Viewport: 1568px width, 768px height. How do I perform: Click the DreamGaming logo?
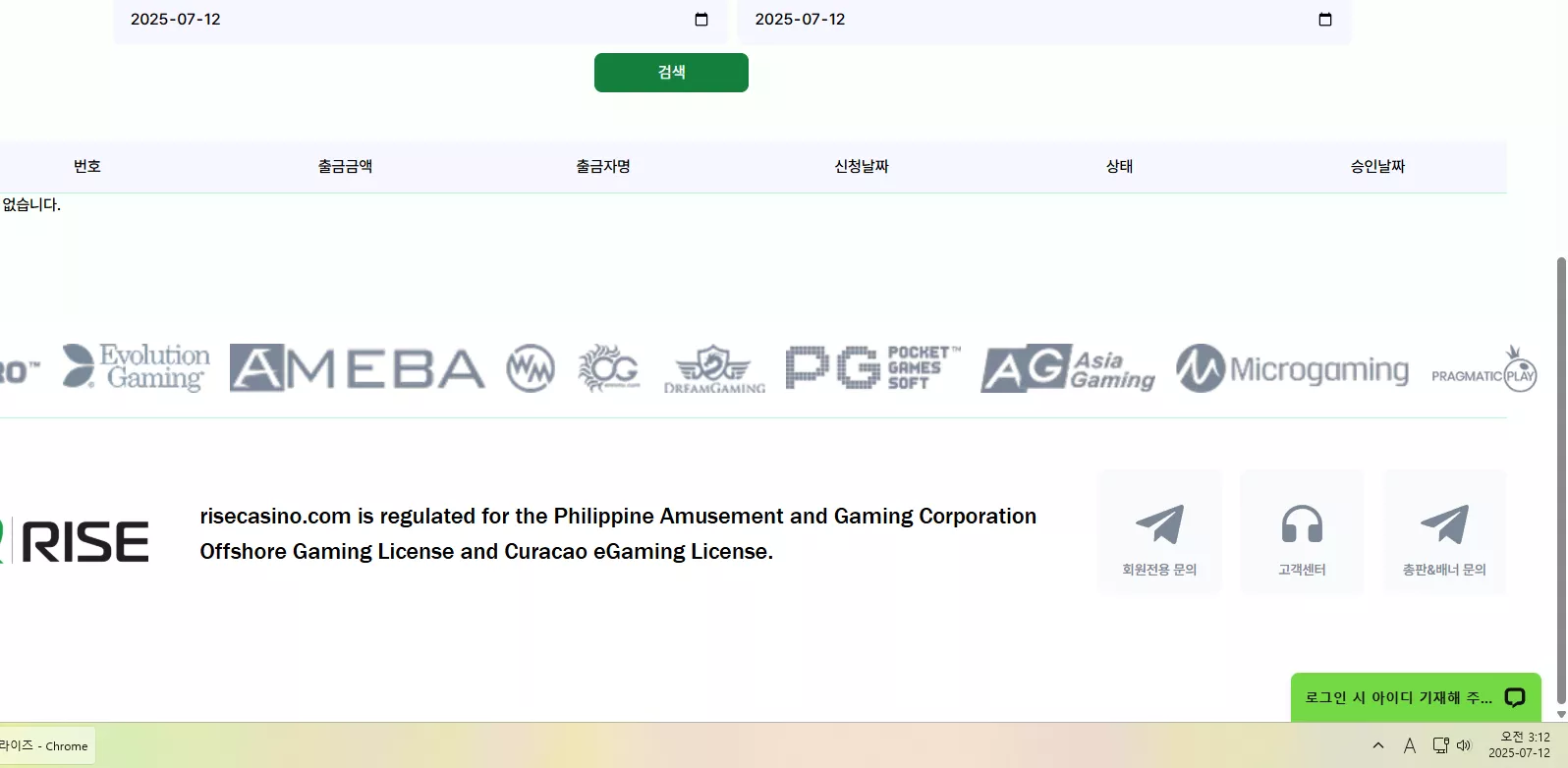click(714, 369)
